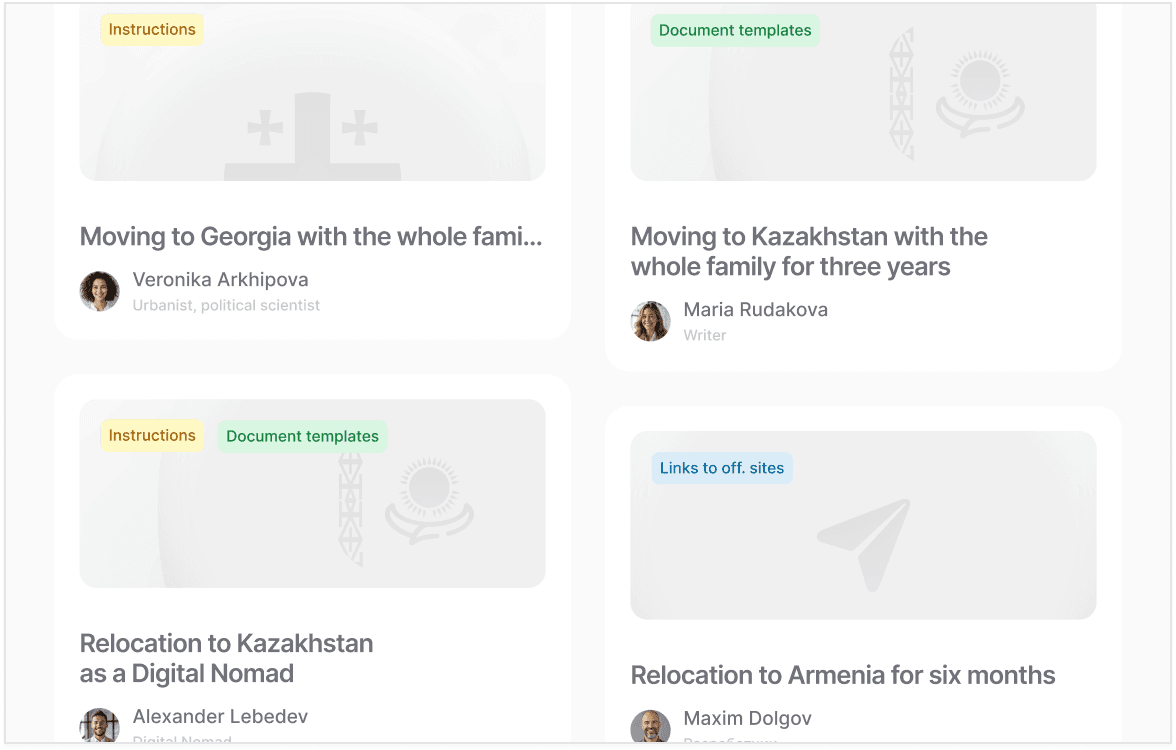The width and height of the screenshot is (1176, 750).
Task: Click Maria Rudakova's avatar photo
Action: click(650, 321)
